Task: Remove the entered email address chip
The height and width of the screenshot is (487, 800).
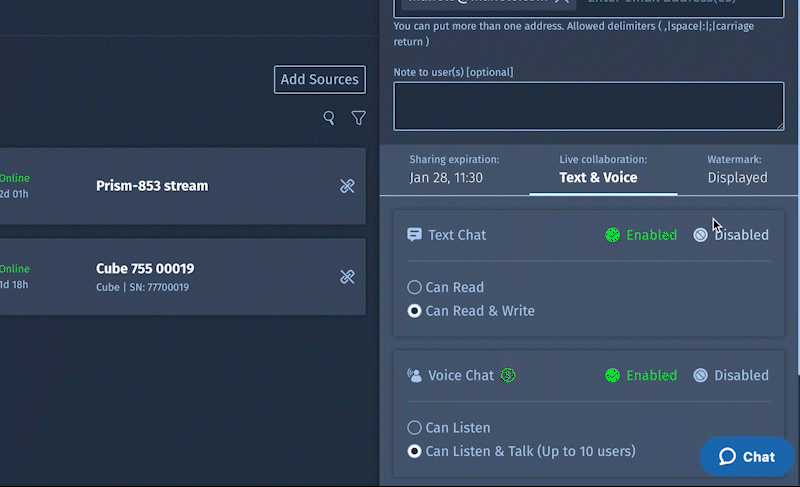Action: coord(562,2)
